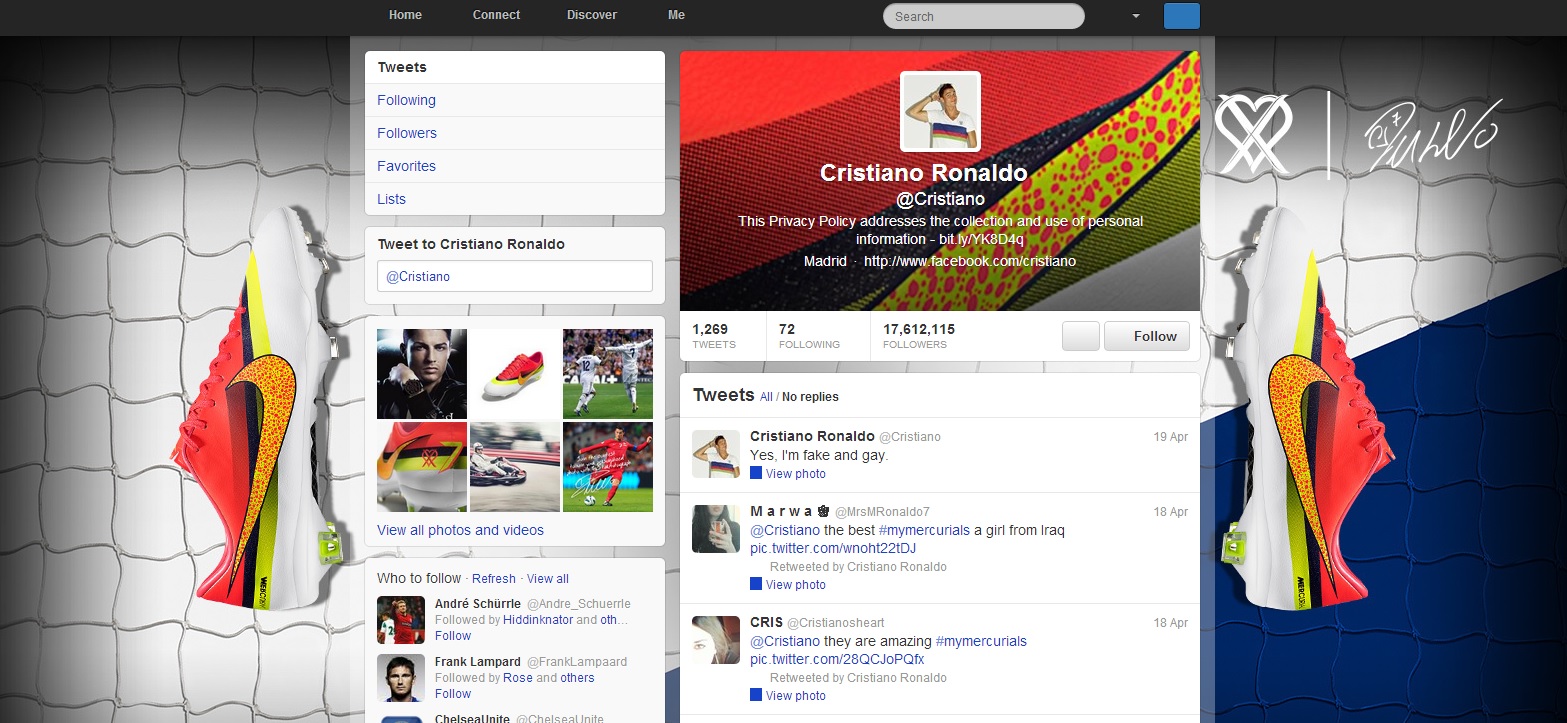Open the Connect tab
Screen dimensions: 1567x723
(x=496, y=15)
